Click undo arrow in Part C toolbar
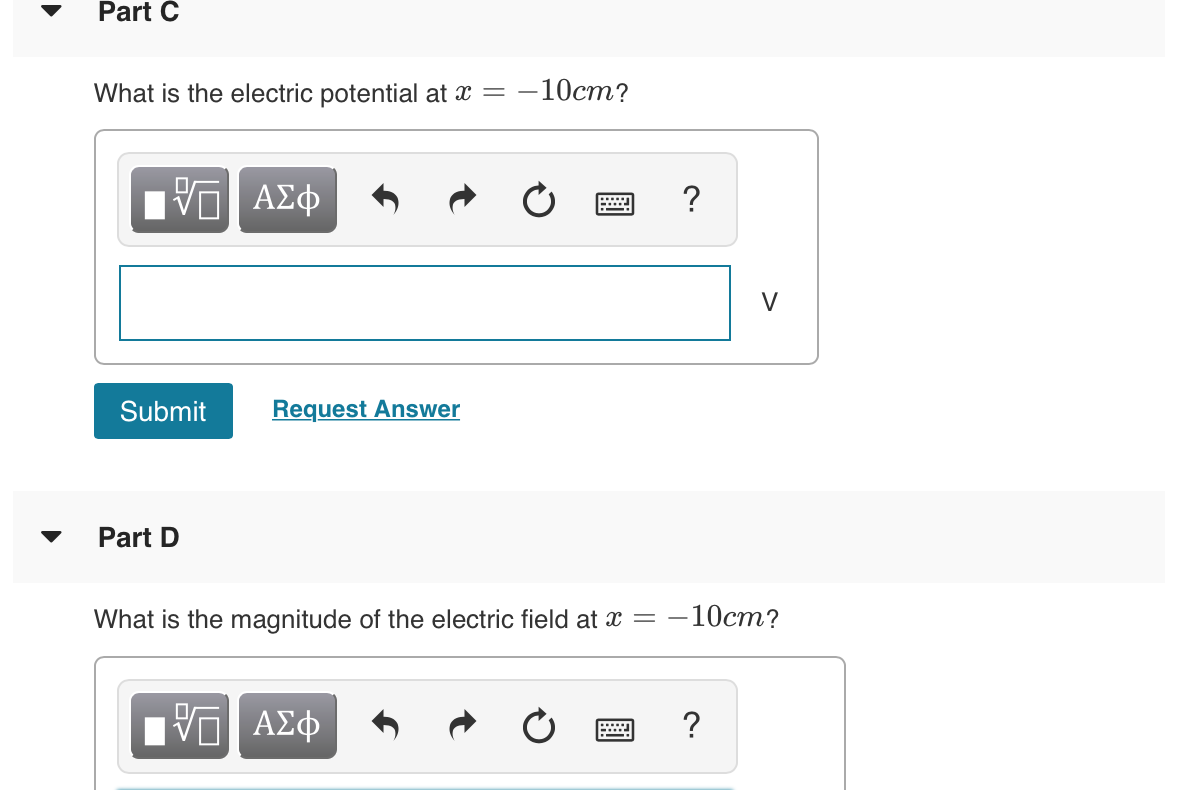 click(x=385, y=201)
